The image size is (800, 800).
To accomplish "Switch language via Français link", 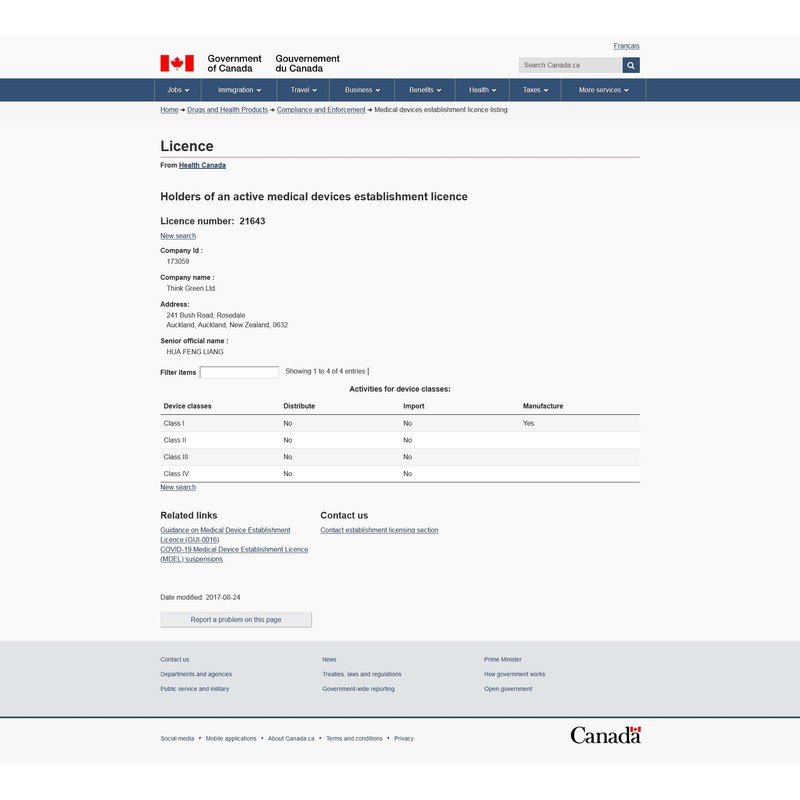I will (x=626, y=46).
